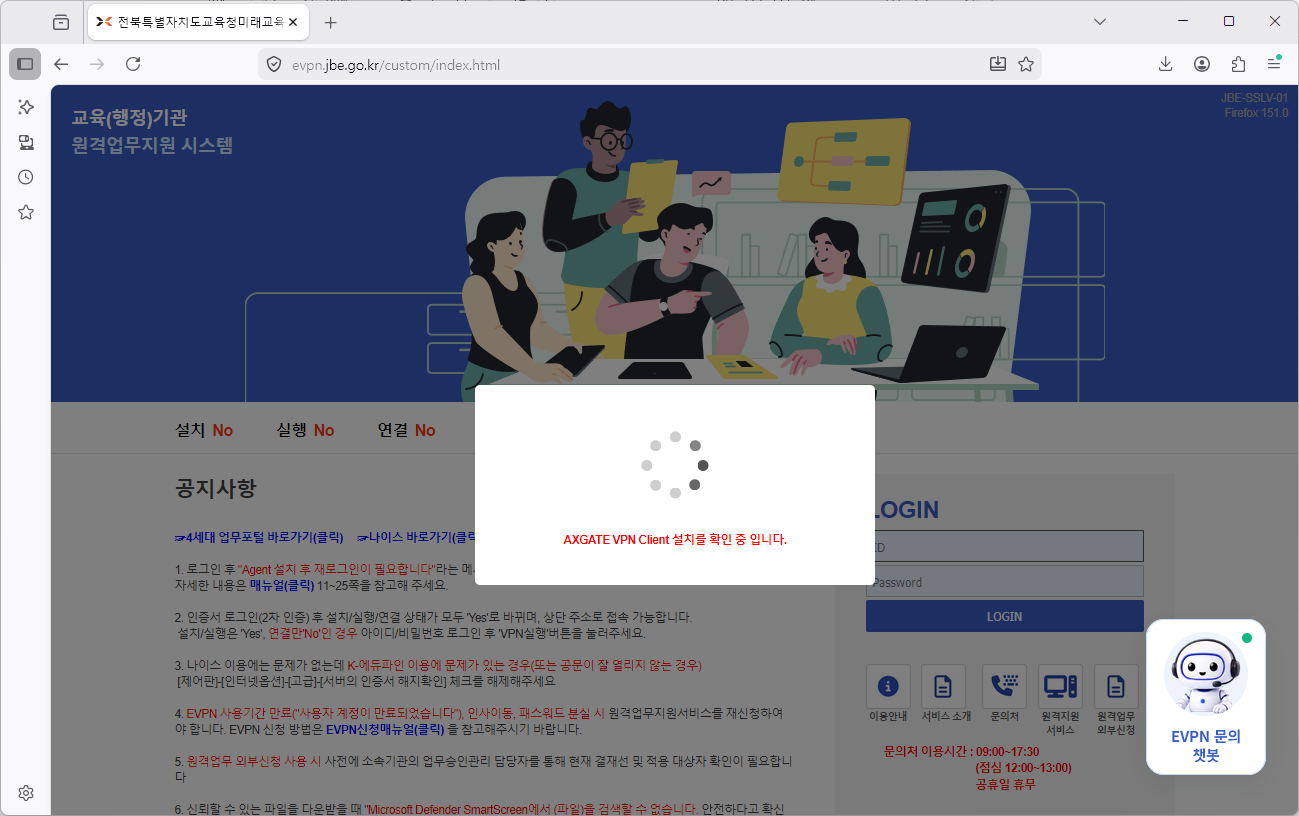This screenshot has height=816, width=1299.
Task: Open a new tab with plus button
Action: click(x=331, y=22)
